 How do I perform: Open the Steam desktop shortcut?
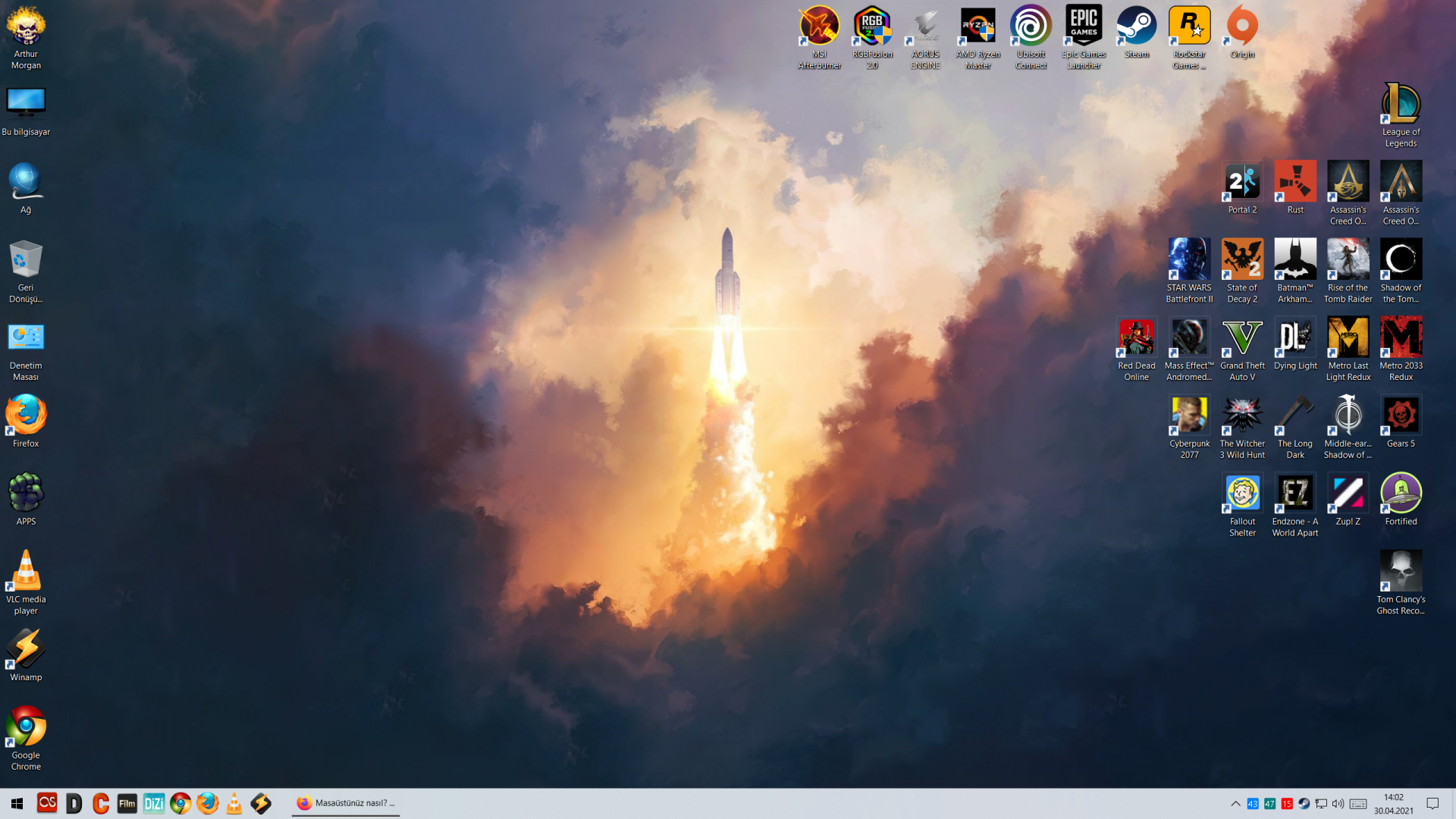coord(1136,27)
